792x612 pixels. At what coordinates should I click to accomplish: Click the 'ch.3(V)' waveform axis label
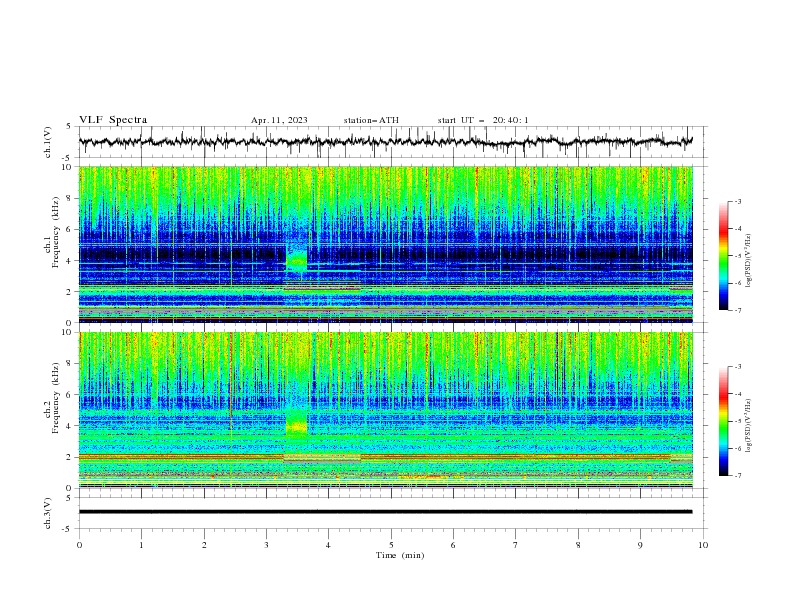tap(48, 513)
